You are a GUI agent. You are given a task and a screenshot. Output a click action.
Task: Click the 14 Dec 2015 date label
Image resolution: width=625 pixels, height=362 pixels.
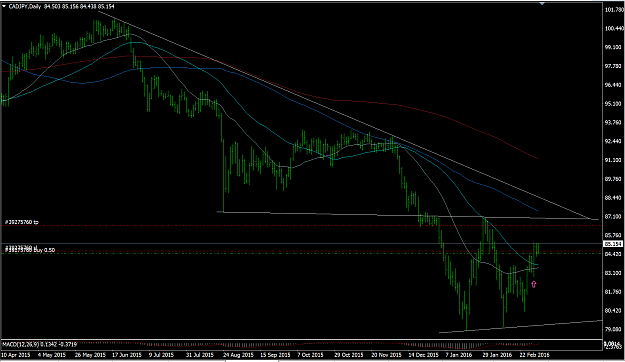point(423,355)
